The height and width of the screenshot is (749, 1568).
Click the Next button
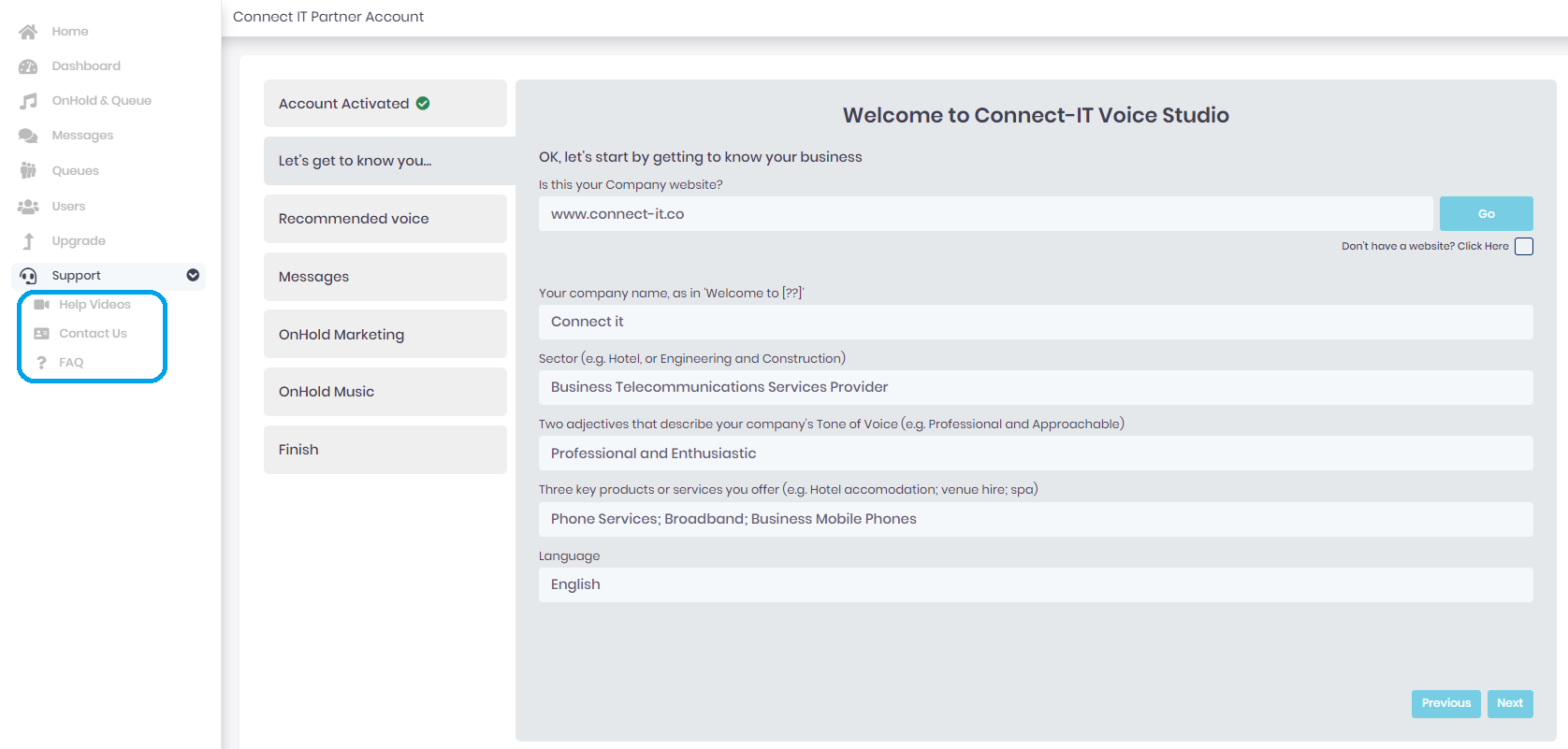coord(1509,703)
